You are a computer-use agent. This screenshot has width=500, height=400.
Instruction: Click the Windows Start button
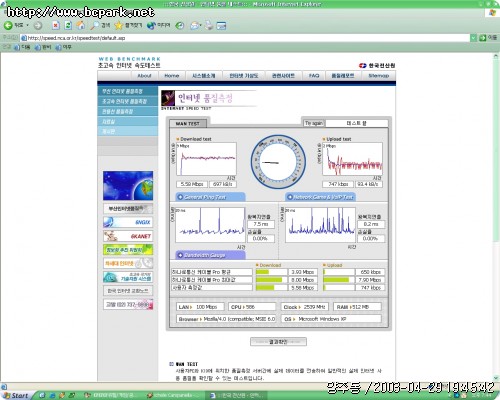pyautogui.click(x=16, y=395)
